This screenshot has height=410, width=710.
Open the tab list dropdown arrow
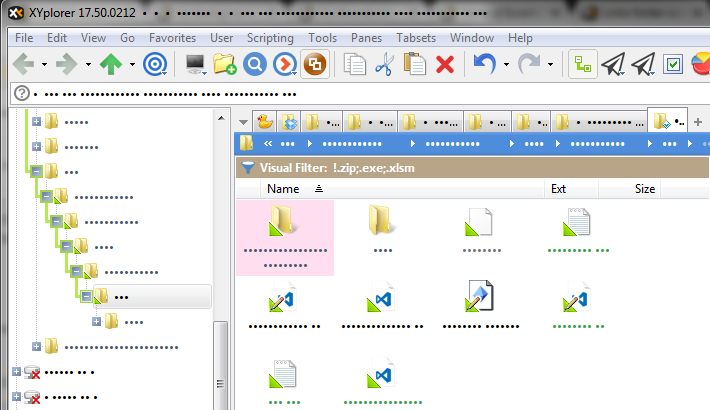pyautogui.click(x=244, y=123)
